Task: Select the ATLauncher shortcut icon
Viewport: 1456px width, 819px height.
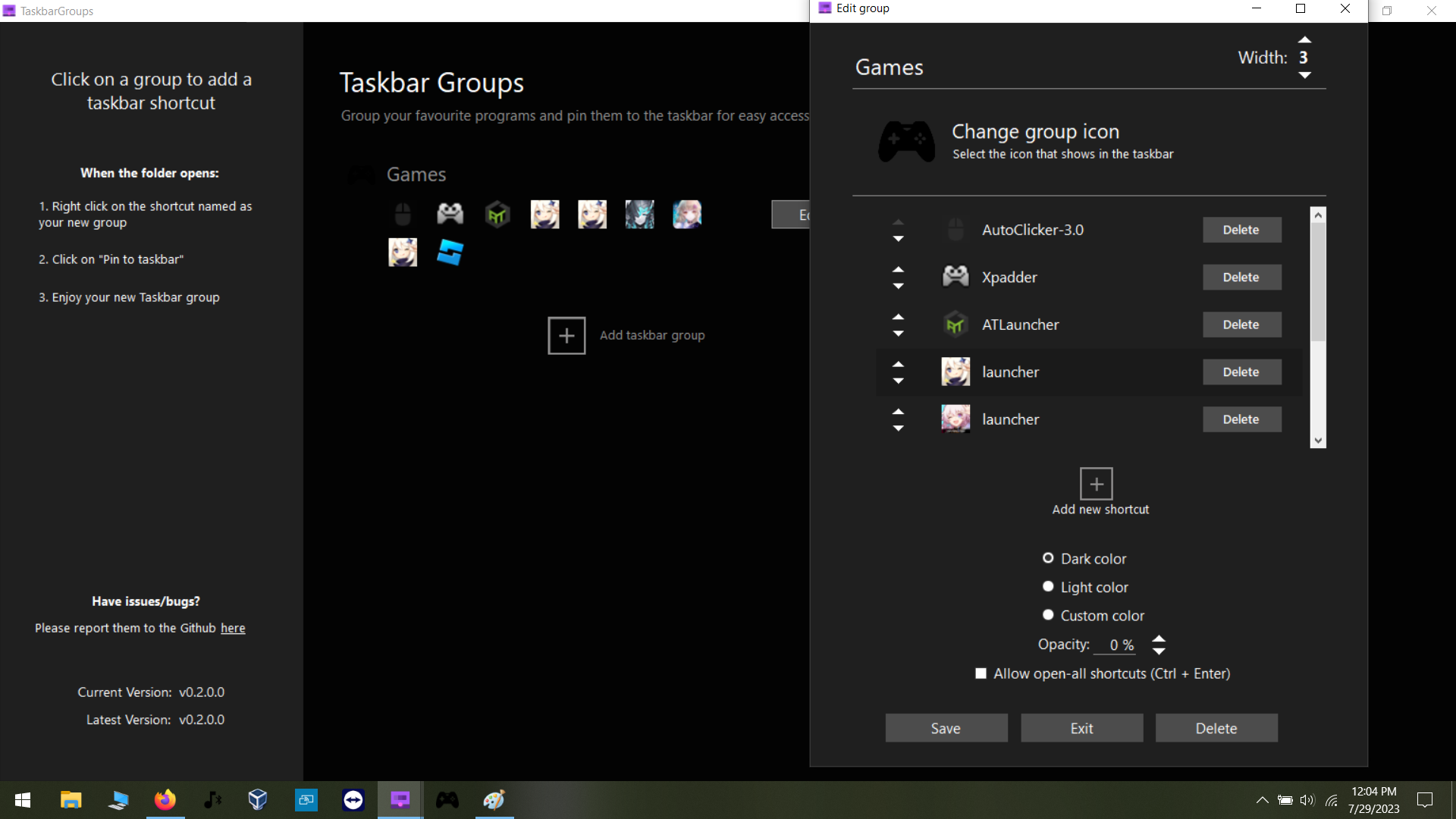Action: click(955, 324)
